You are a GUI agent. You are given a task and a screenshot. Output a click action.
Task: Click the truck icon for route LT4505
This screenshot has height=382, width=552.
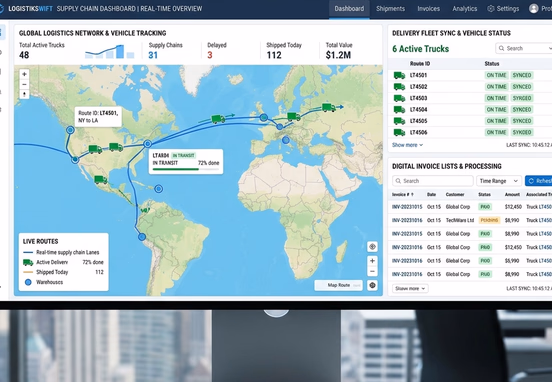[399, 121]
